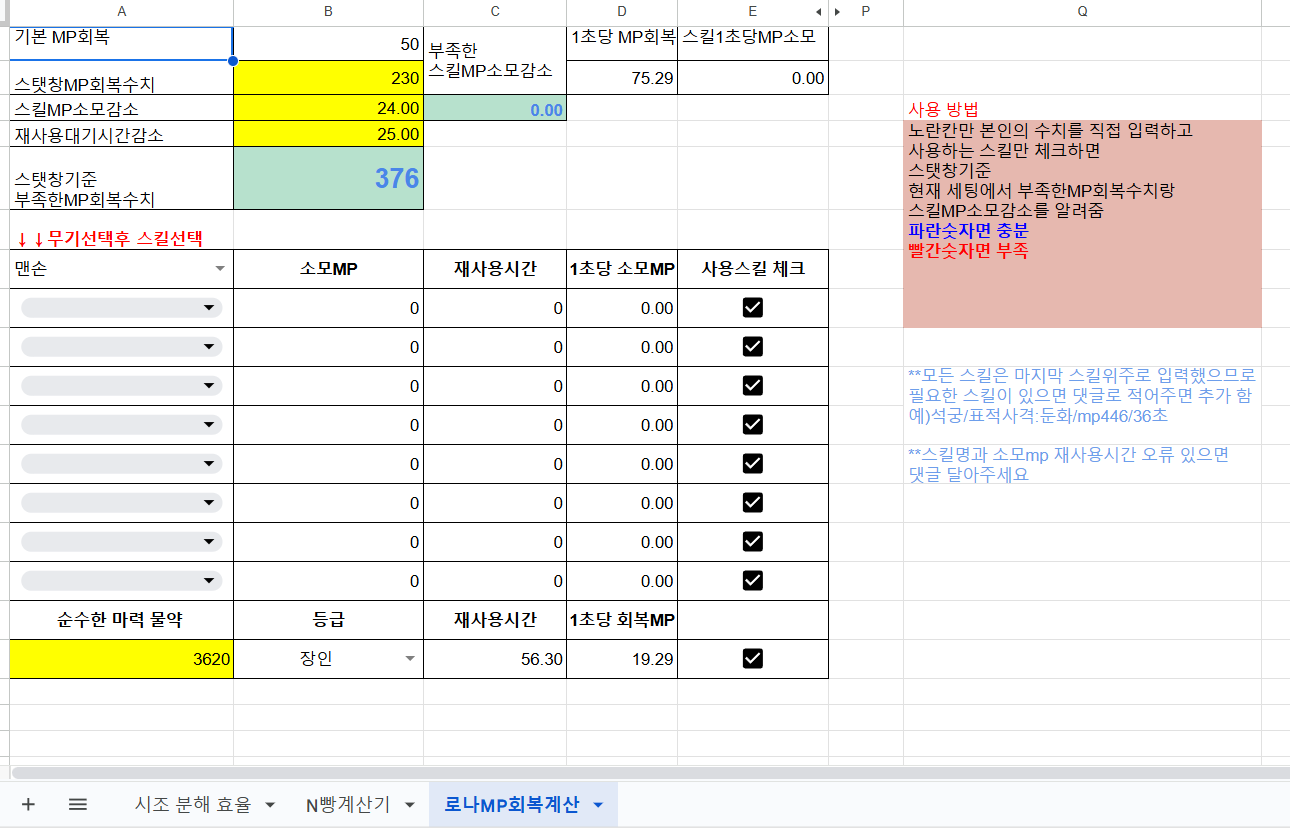
Task: Toggle the first skill row's 사용스킬 체크 checkbox
Action: point(753,307)
